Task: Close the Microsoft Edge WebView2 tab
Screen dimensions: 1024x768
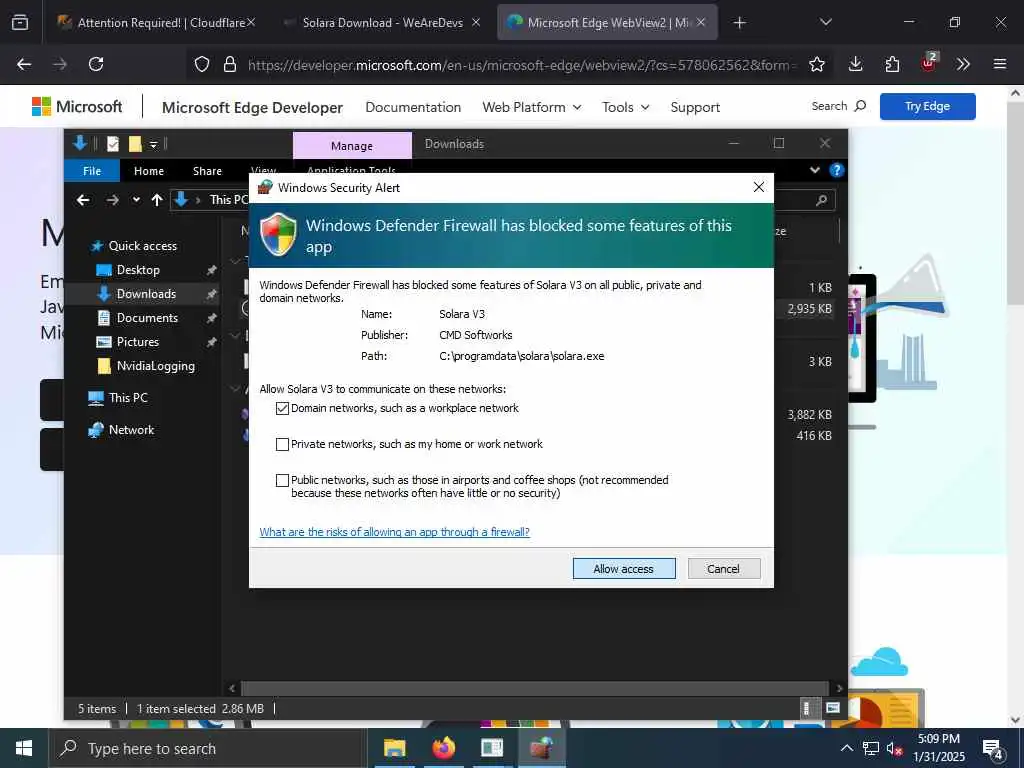Action: pyautogui.click(x=701, y=22)
